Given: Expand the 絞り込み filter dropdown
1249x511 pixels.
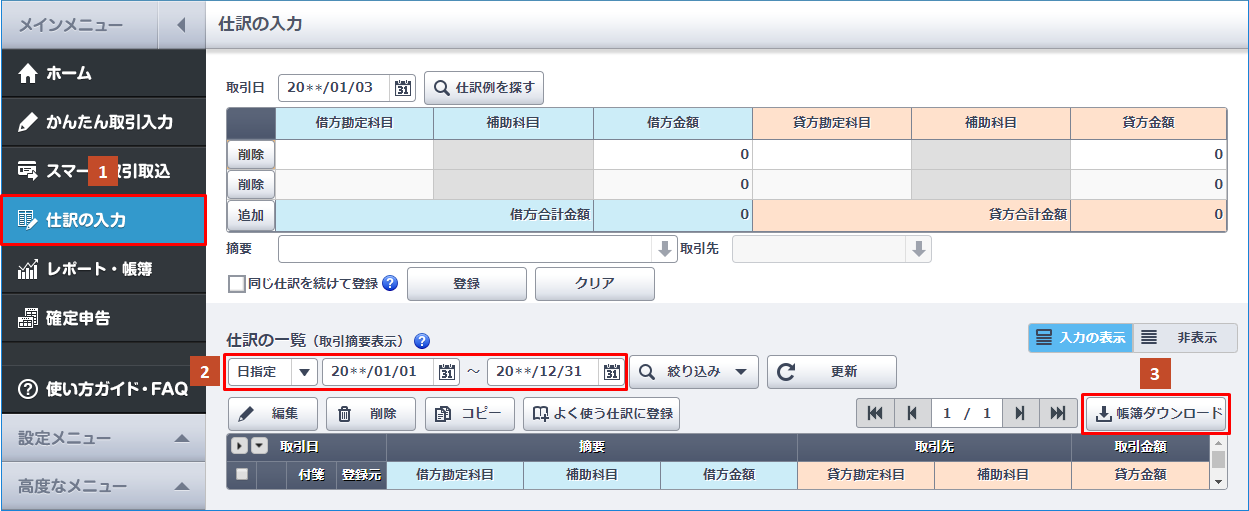Looking at the screenshot, I should [x=740, y=372].
